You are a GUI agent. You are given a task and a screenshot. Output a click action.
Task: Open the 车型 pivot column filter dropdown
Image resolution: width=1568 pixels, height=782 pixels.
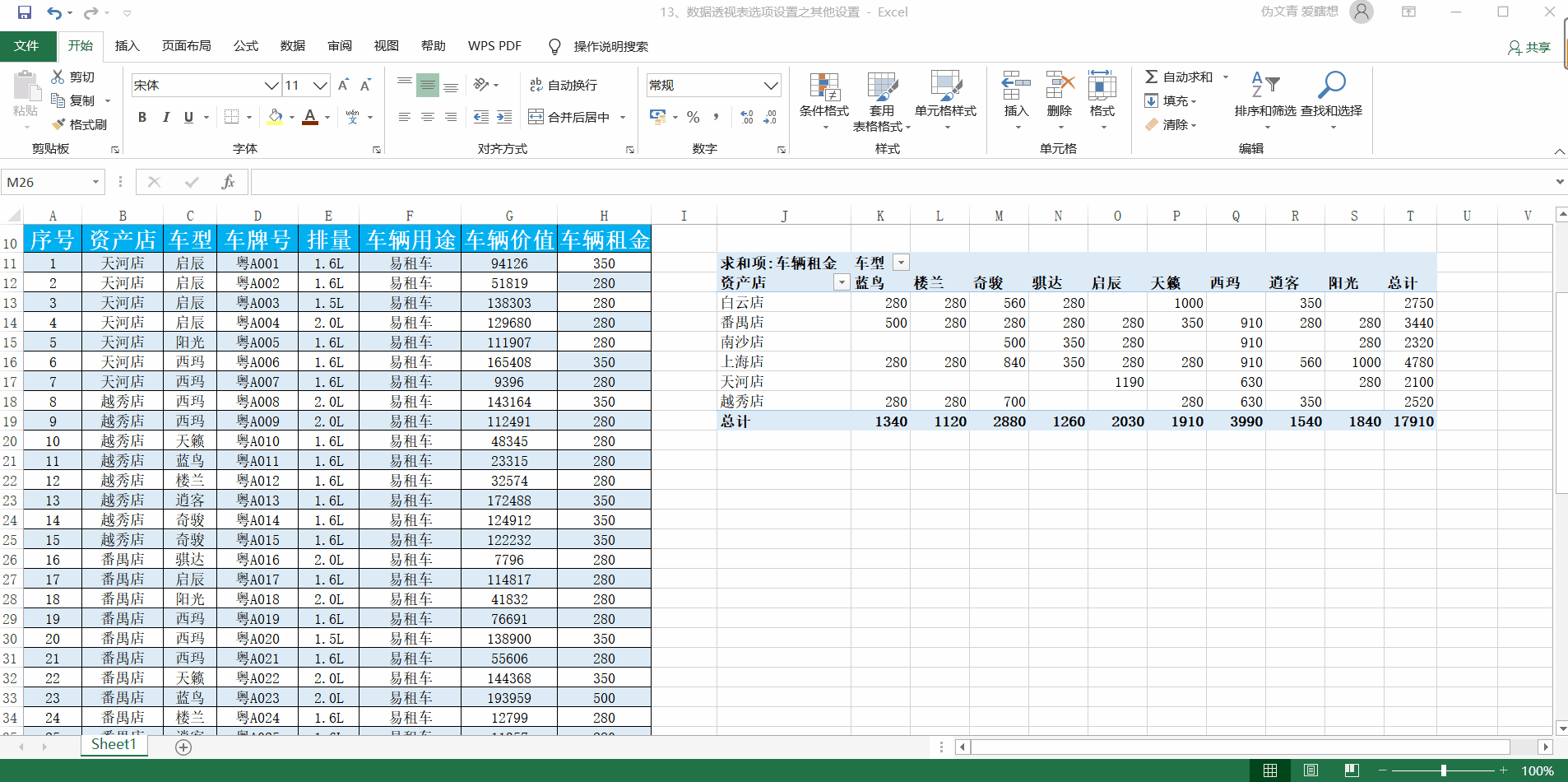[902, 263]
